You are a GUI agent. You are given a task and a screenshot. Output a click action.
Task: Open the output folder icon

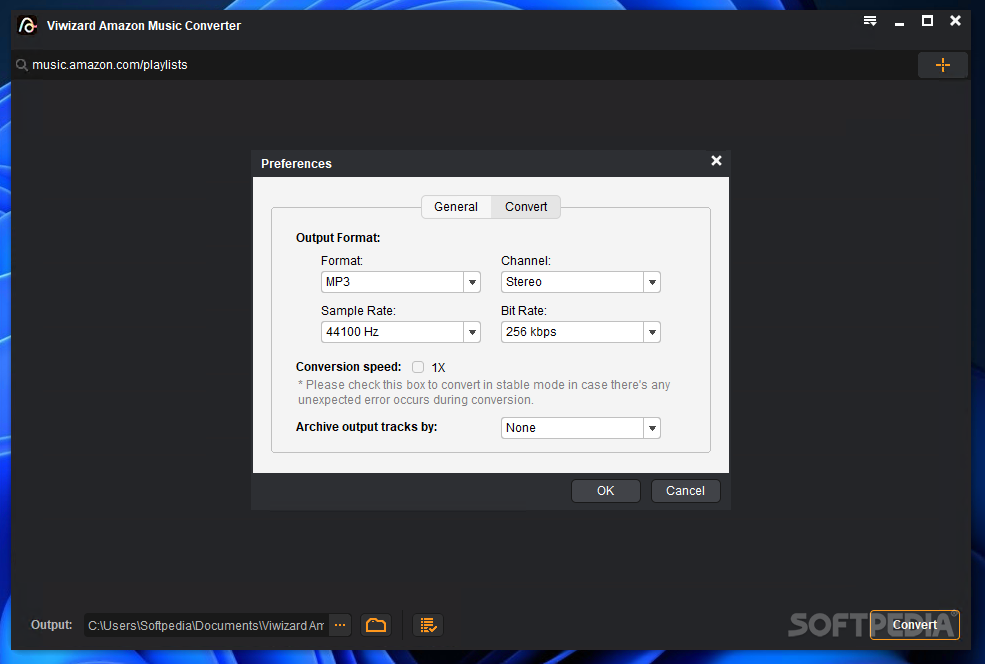point(376,625)
